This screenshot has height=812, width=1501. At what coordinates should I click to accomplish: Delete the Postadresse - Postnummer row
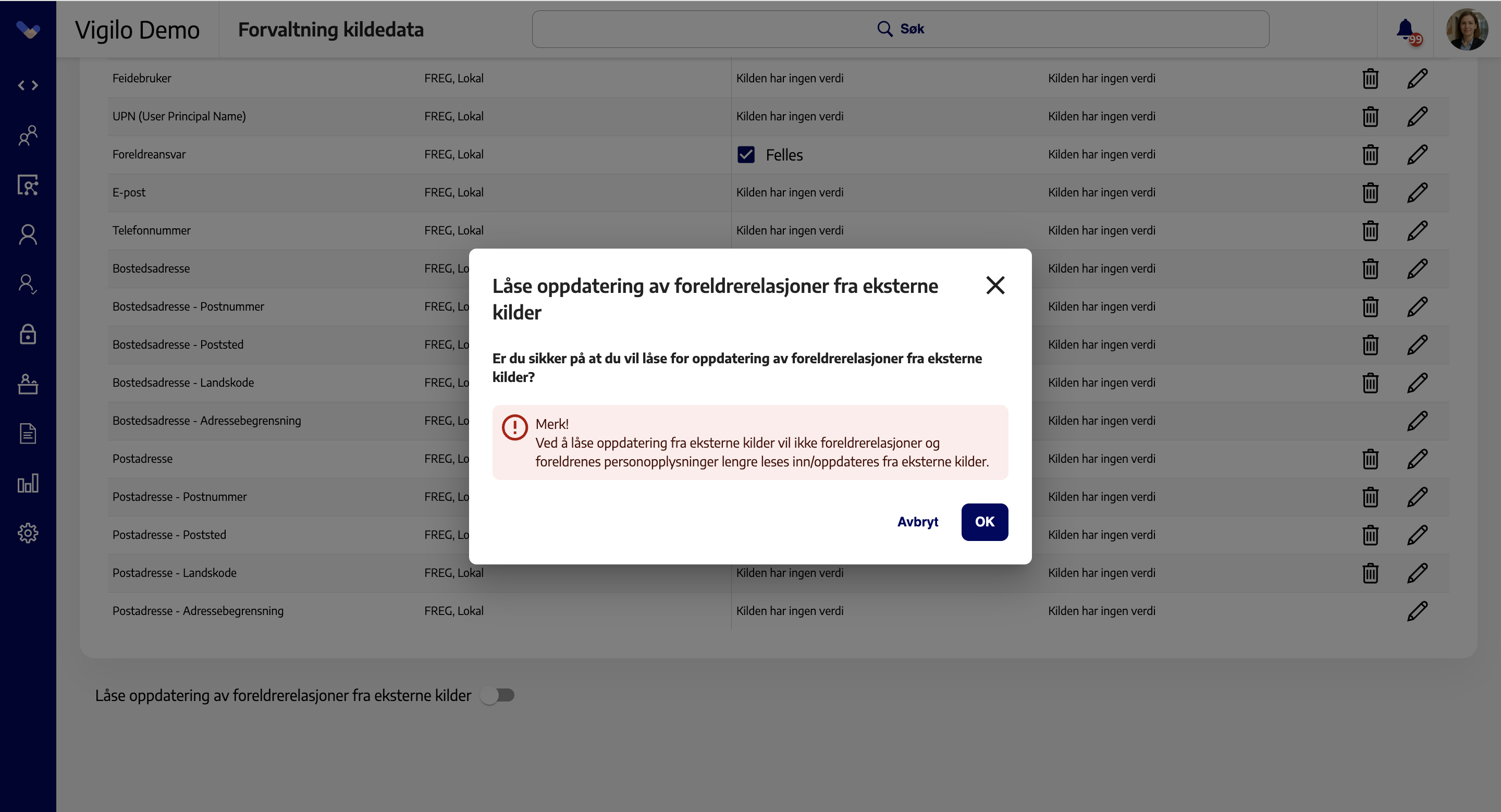click(1371, 497)
